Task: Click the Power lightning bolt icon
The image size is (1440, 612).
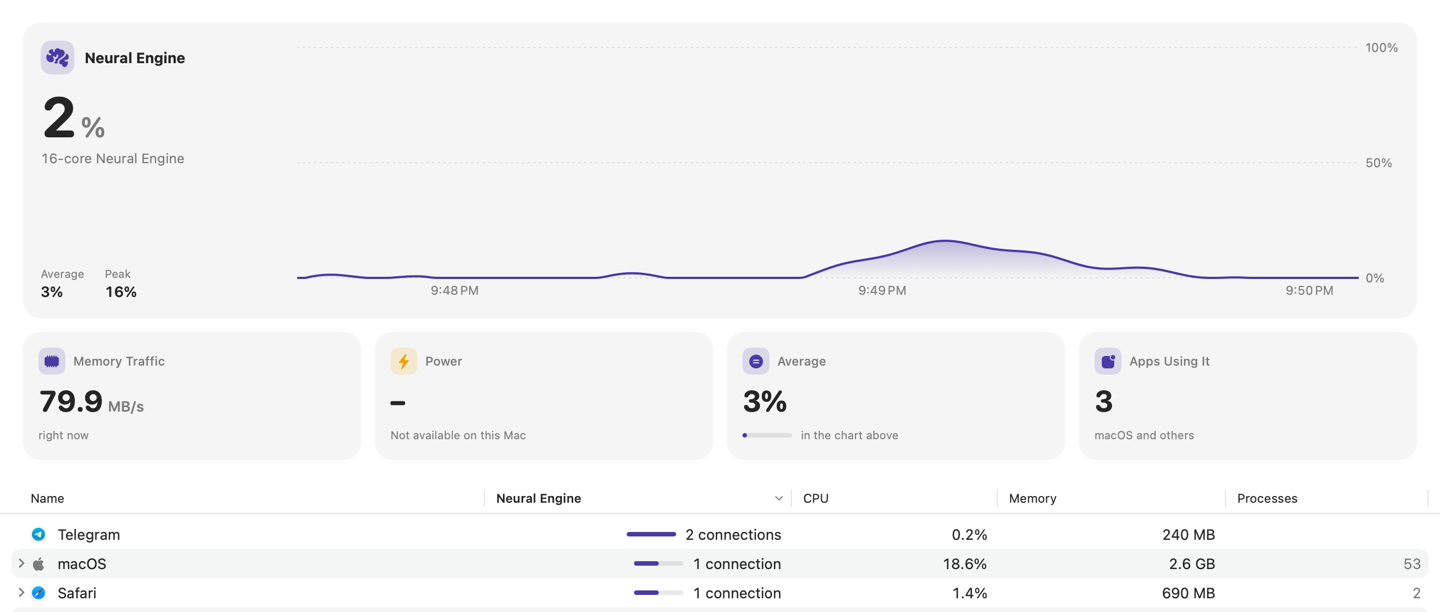Action: tap(404, 361)
